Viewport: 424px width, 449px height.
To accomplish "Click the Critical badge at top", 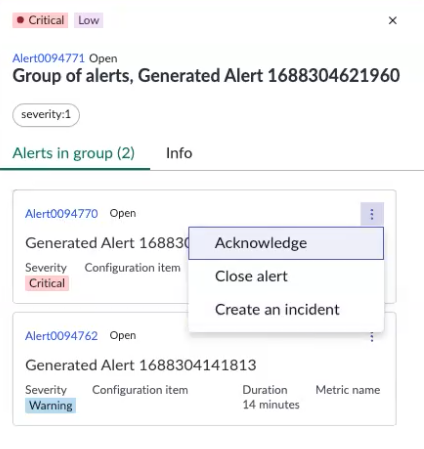I will pos(40,20).
